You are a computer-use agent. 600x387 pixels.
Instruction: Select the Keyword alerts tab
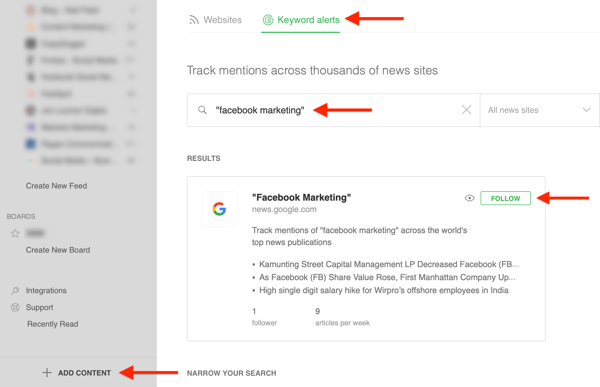[x=301, y=20]
